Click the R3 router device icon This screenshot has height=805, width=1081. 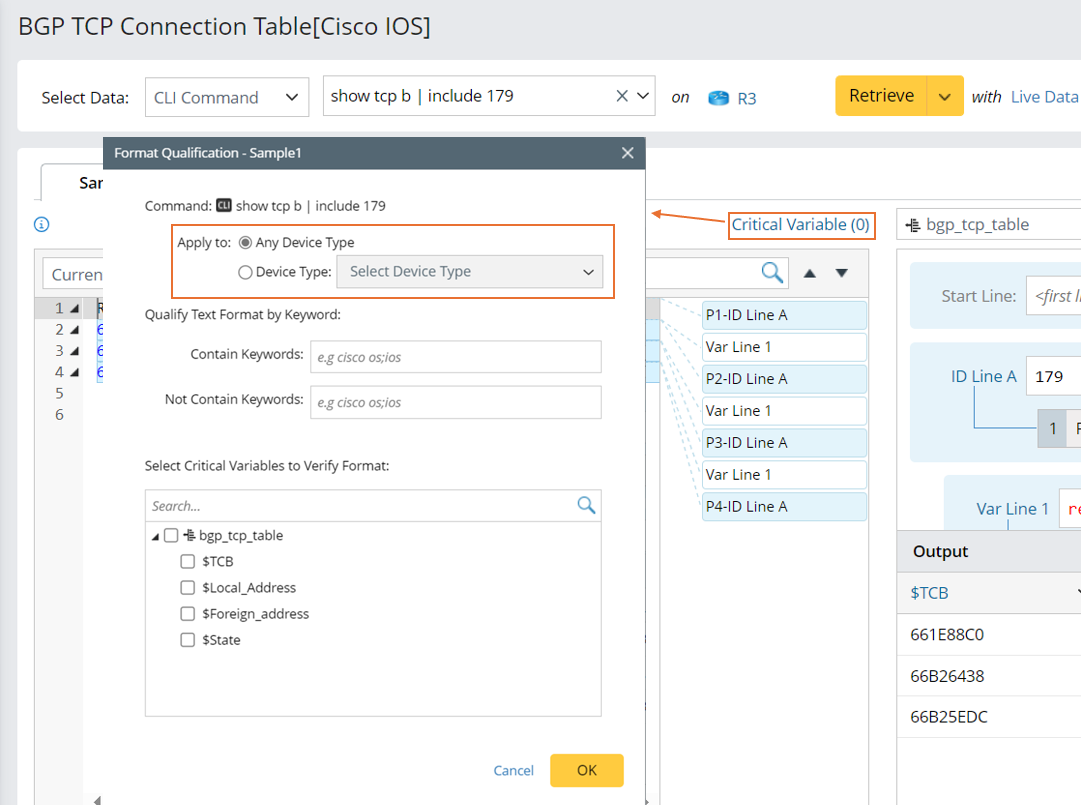pos(718,98)
